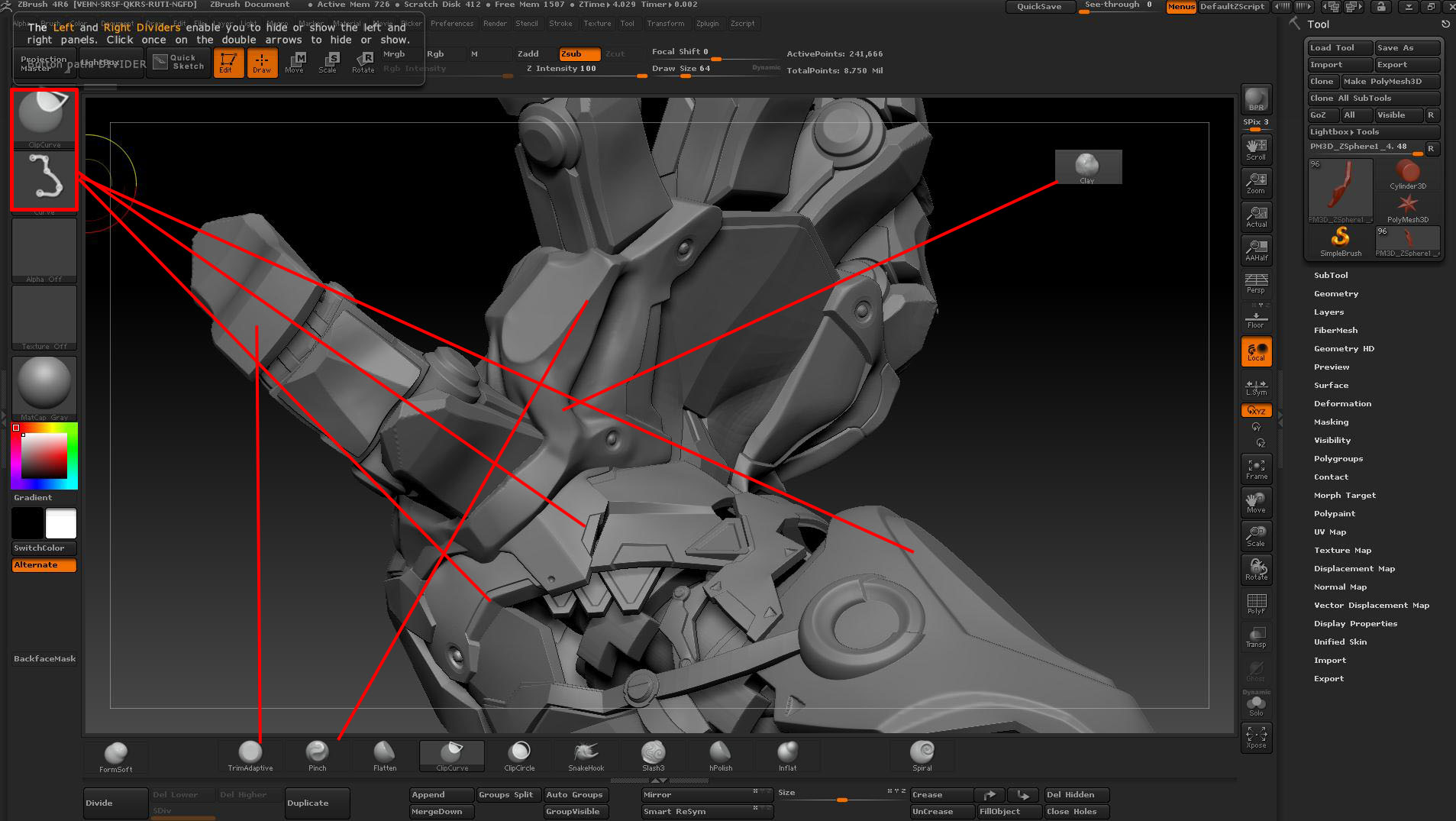Image resolution: width=1456 pixels, height=821 pixels.
Task: Click the Frame mesh icon
Action: (1256, 469)
